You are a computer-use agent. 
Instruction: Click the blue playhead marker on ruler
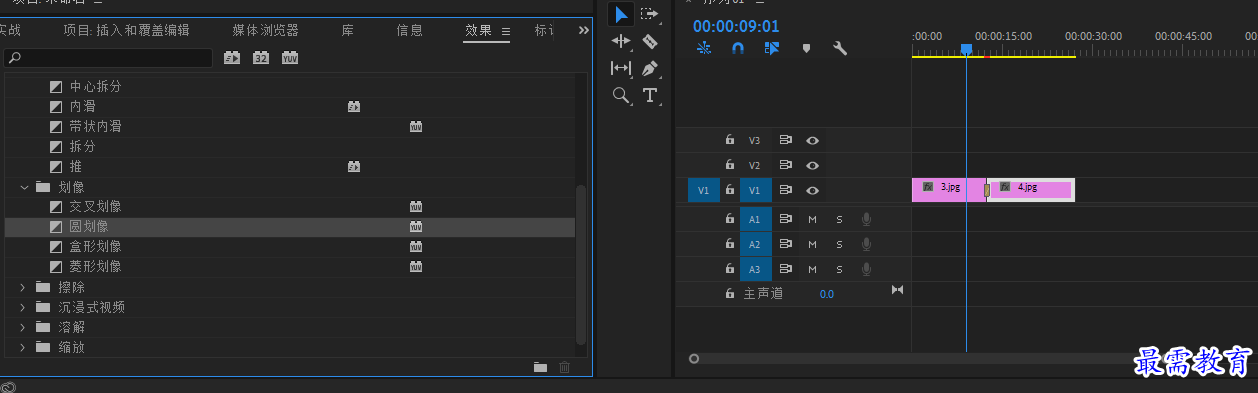[966, 48]
